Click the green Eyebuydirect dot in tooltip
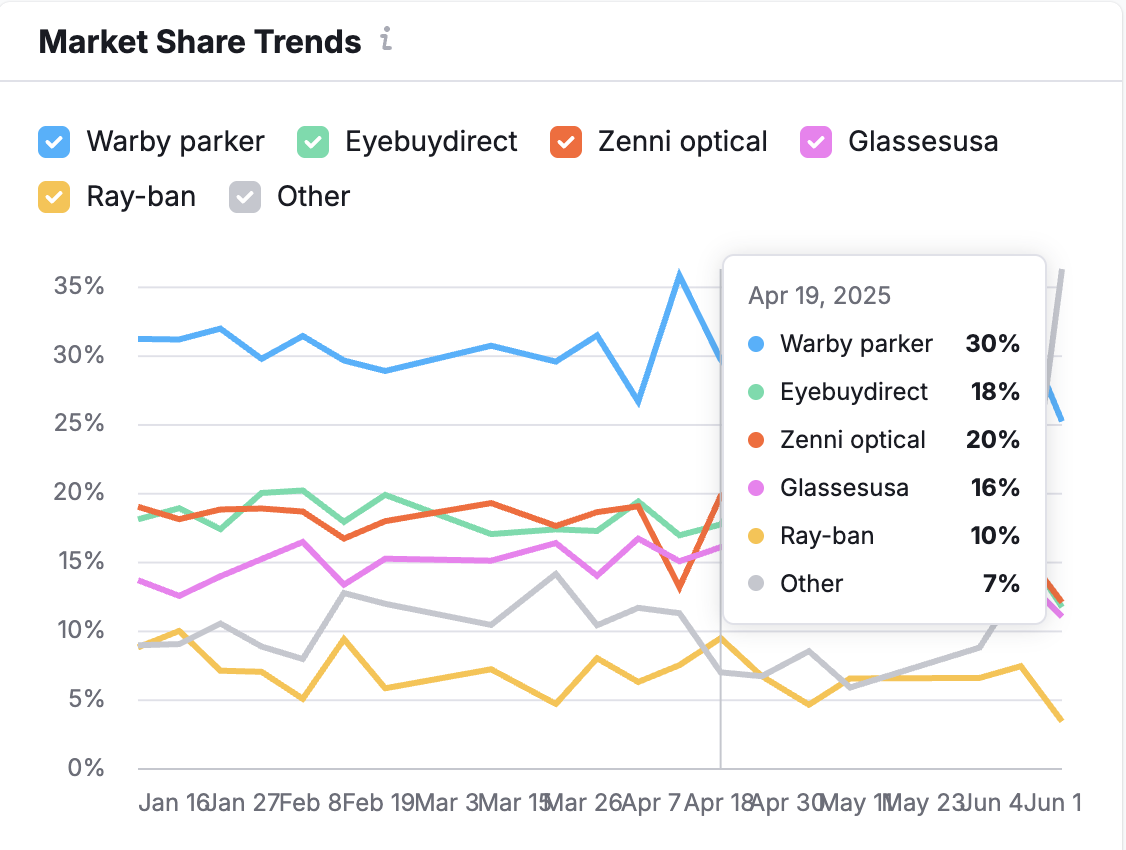 pyautogui.click(x=756, y=392)
